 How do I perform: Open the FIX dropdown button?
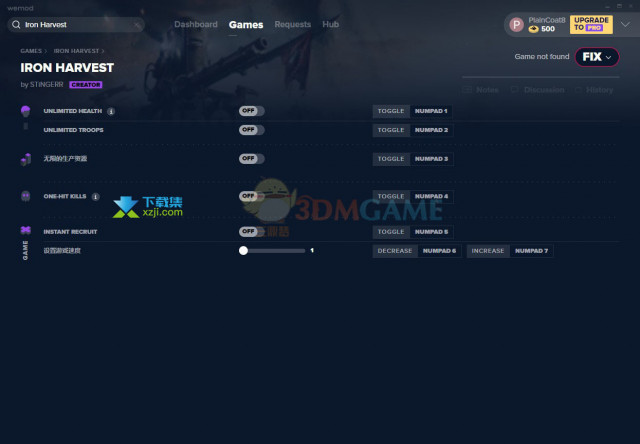[597, 57]
